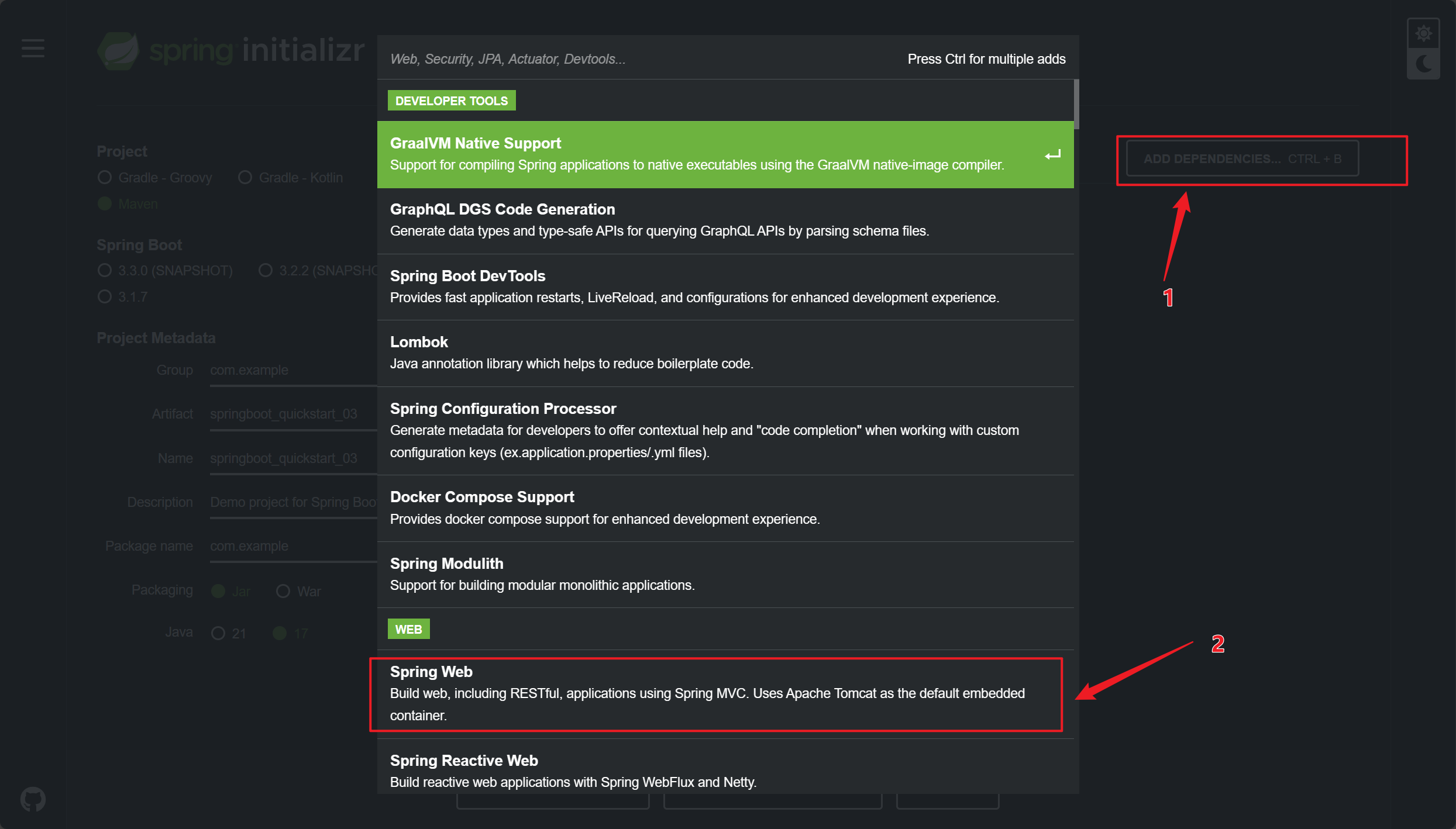Select Gradle - Kotlin project option

[x=245, y=177]
